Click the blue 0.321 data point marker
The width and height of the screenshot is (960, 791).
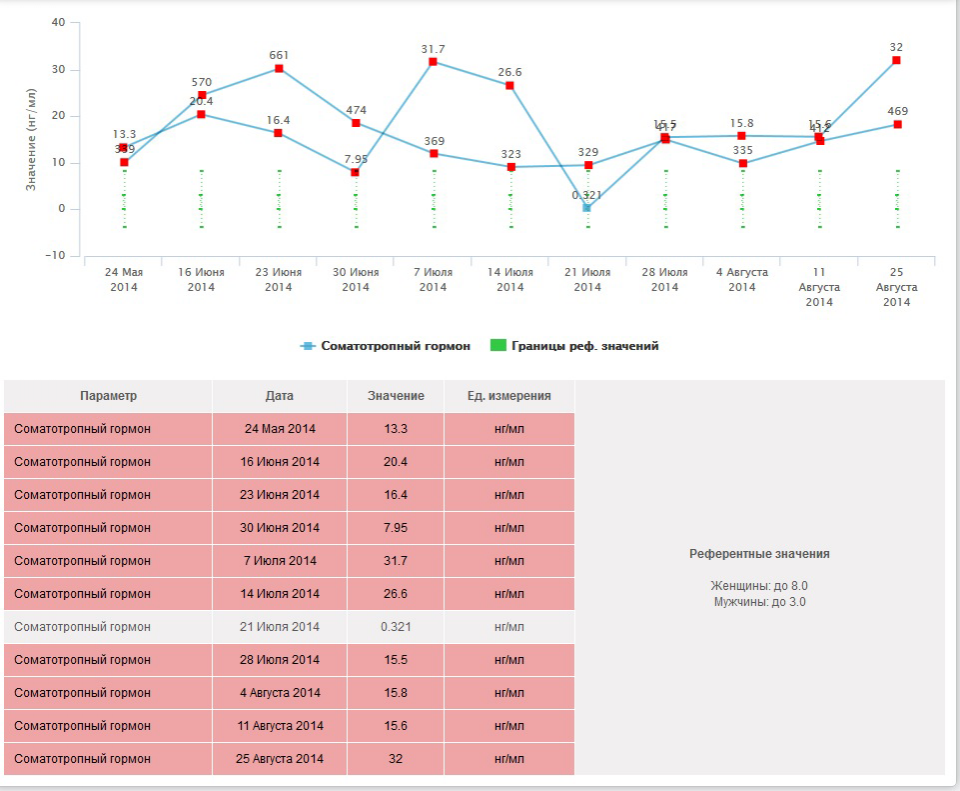click(587, 208)
